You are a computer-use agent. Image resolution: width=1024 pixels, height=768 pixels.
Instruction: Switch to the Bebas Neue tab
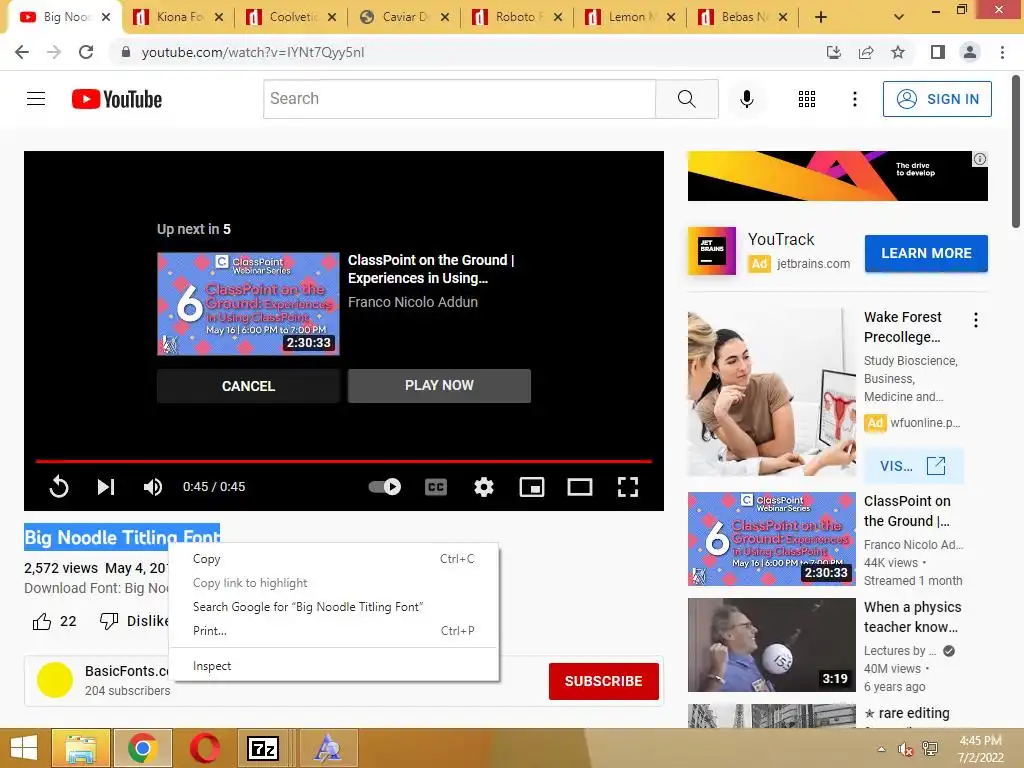pos(735,17)
